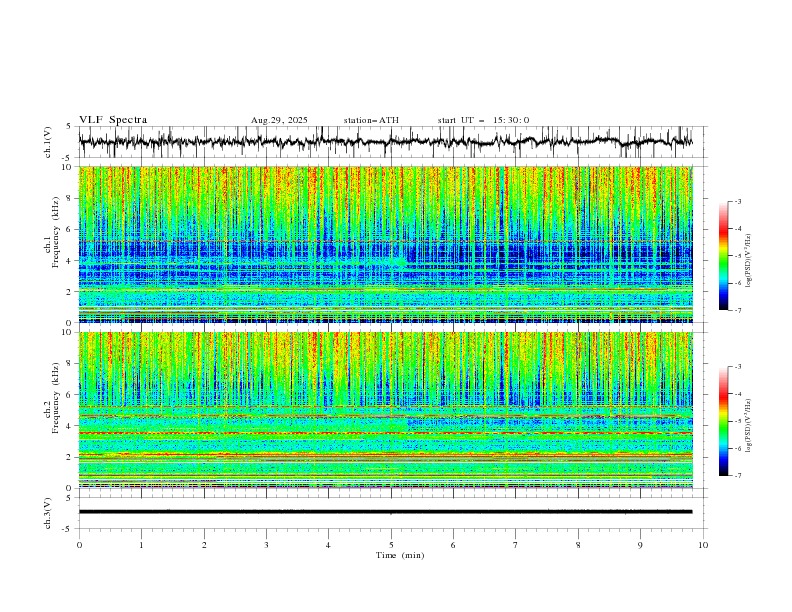Click the 'VLF Spectra' title text
The width and height of the screenshot is (792, 612).
113,120
